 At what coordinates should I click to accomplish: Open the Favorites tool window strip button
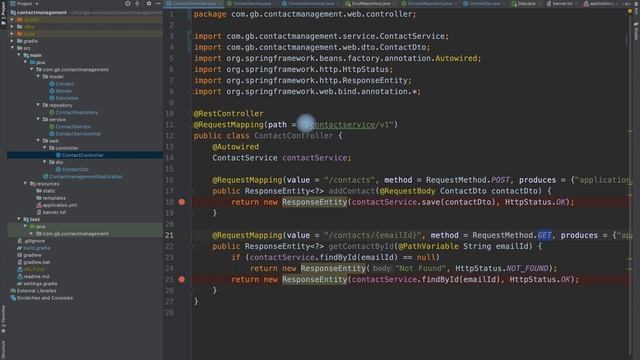(x=3, y=319)
